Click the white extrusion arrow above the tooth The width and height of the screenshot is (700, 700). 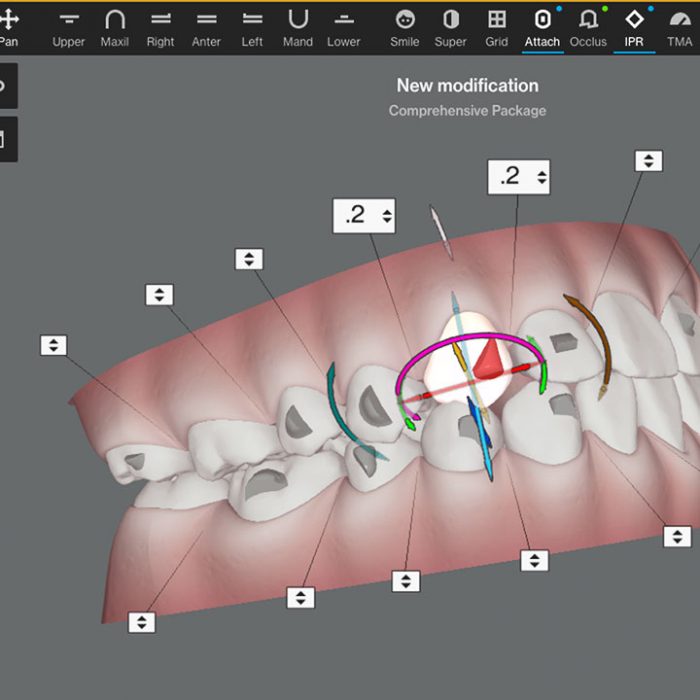tap(441, 231)
